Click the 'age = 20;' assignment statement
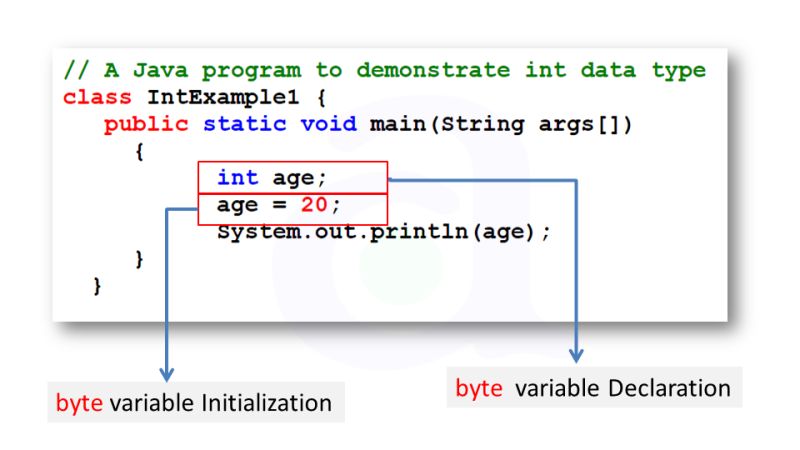Screen dimensions: 800x450 click(x=279, y=205)
